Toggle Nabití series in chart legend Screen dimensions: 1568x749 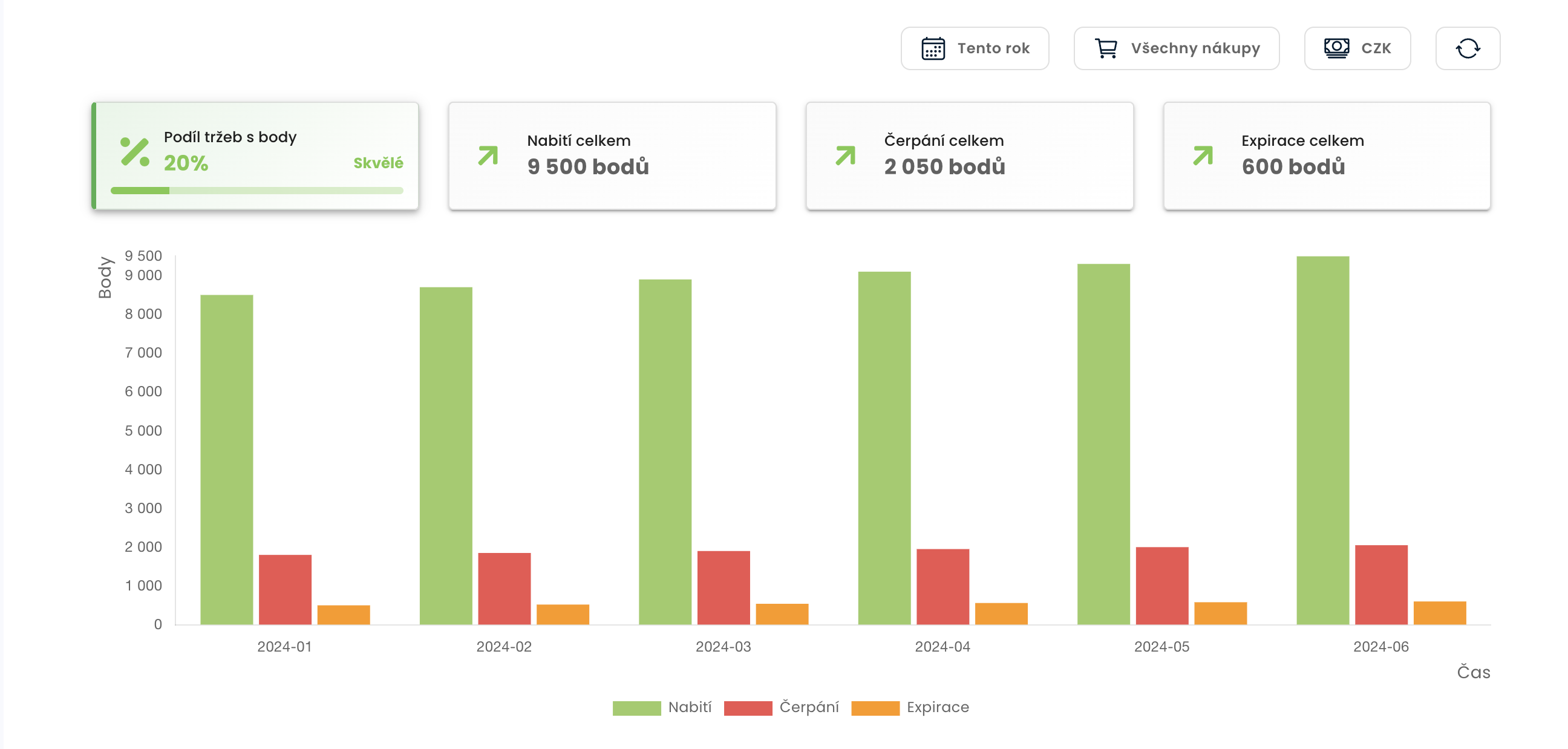tap(662, 707)
